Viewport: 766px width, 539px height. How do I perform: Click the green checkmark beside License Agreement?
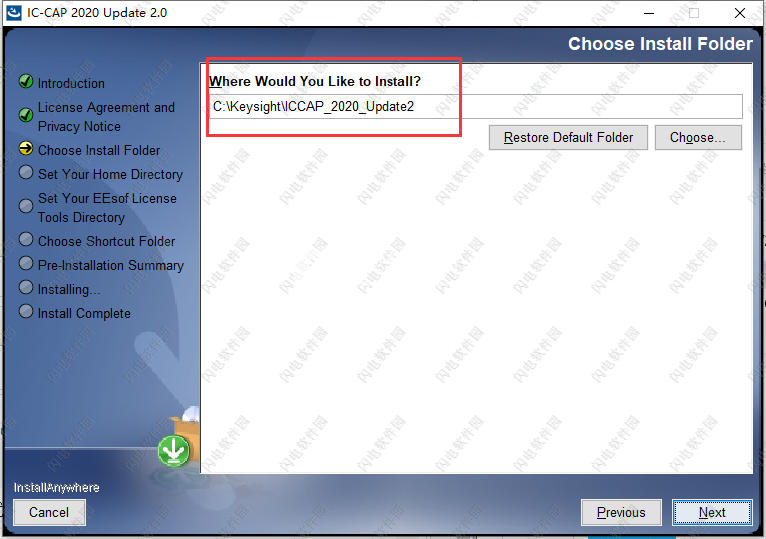point(26,115)
